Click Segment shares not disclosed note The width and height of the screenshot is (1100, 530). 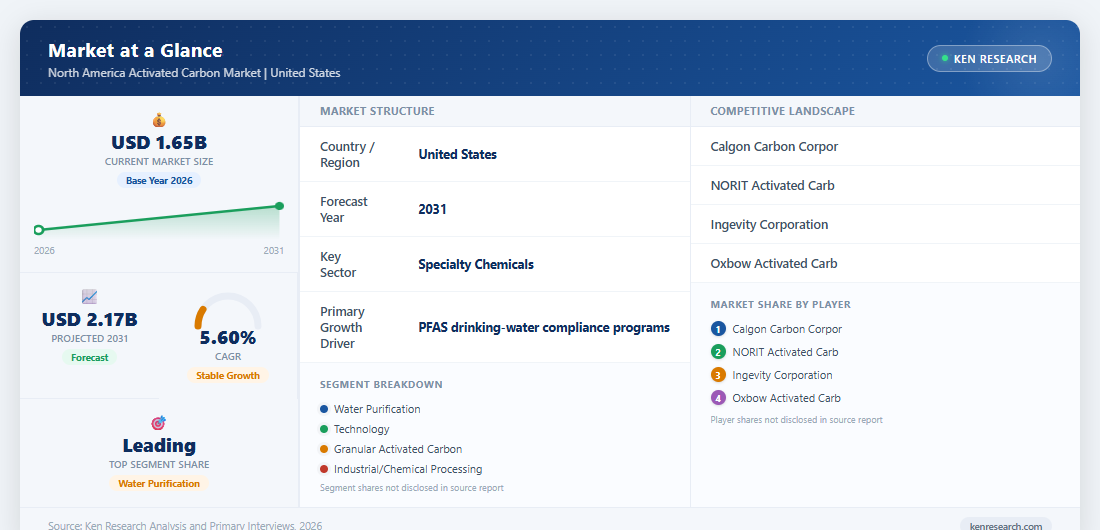pyautogui.click(x=412, y=488)
